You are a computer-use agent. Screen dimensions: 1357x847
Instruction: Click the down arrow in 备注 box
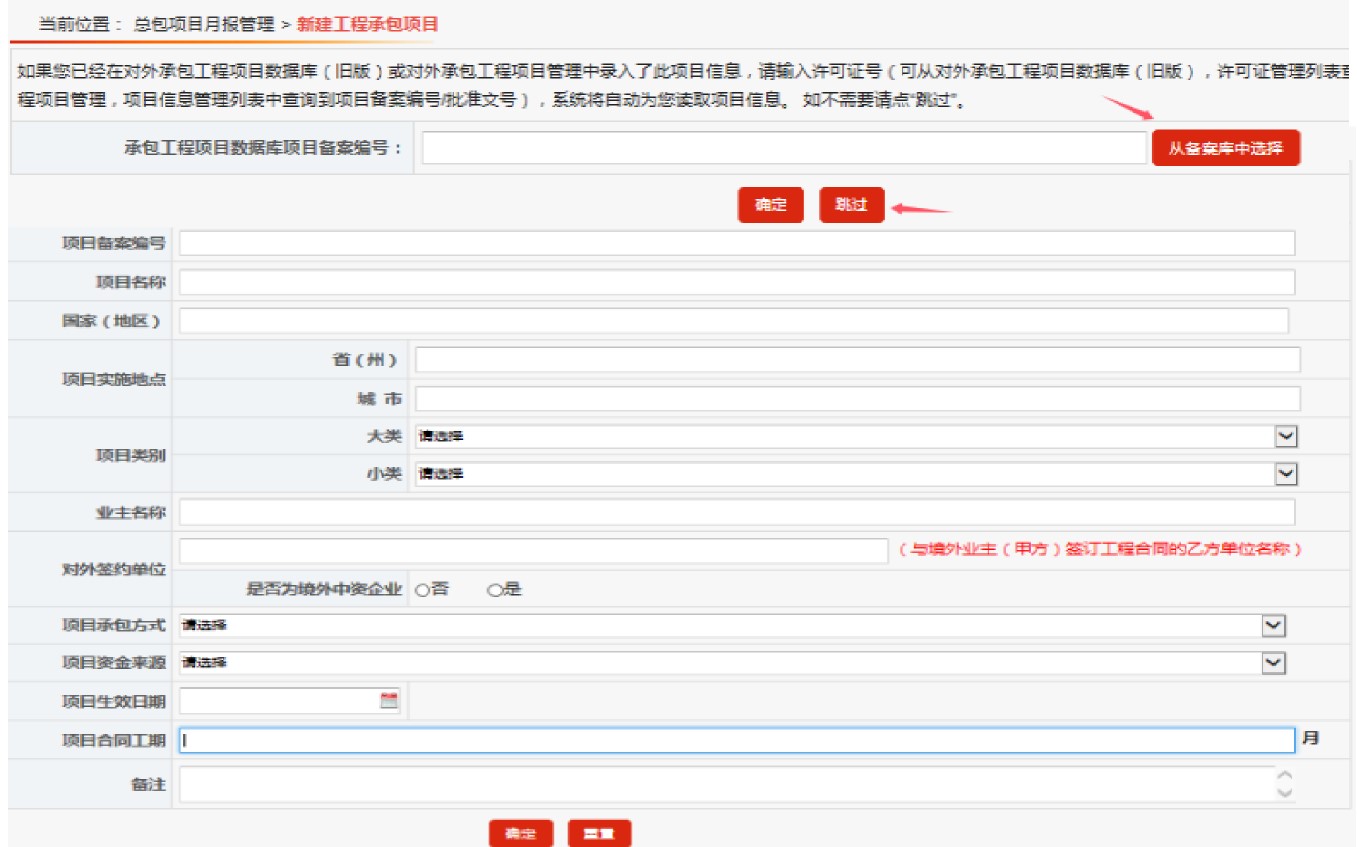[x=1285, y=792]
